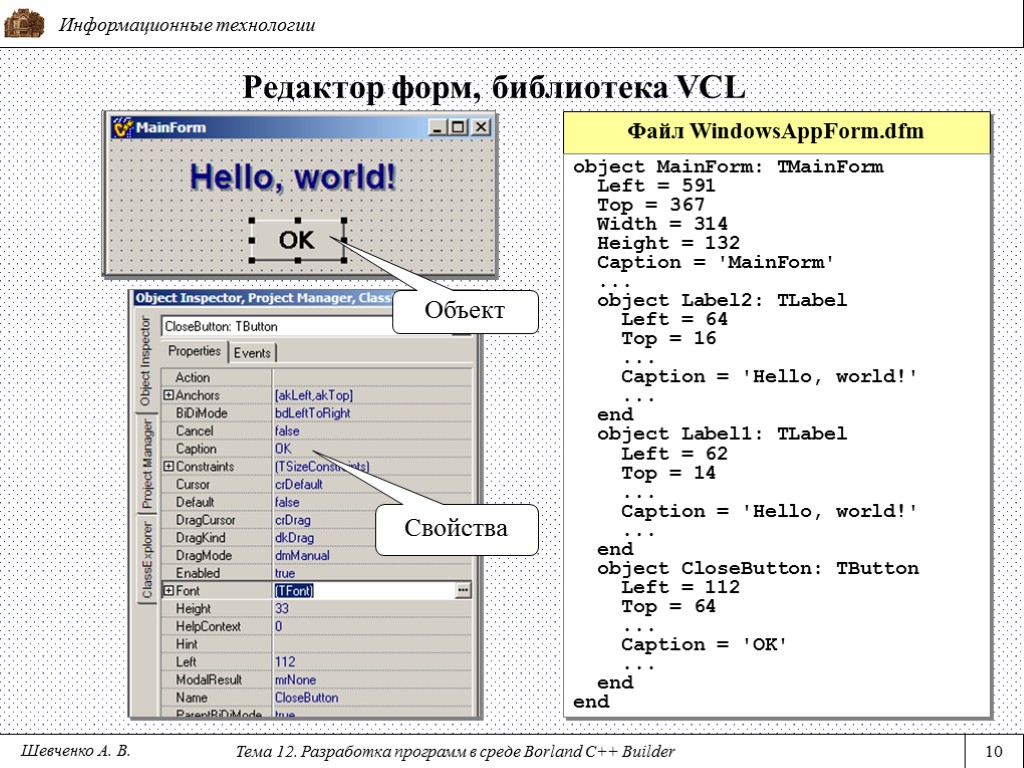Edit the Height value 33
Screen dimensions: 1024x768
pyautogui.click(x=281, y=609)
